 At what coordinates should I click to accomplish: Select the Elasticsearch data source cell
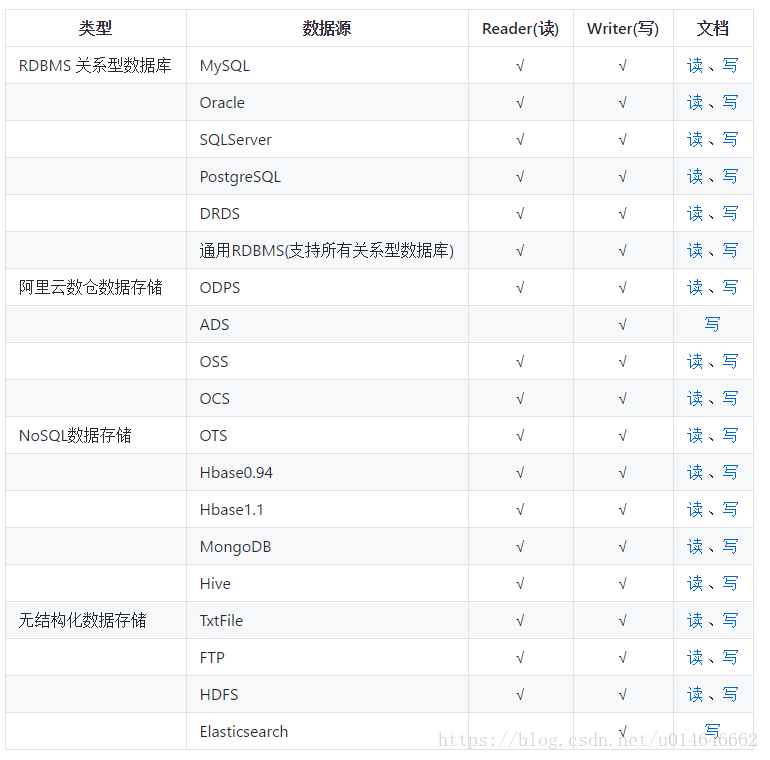[327, 731]
